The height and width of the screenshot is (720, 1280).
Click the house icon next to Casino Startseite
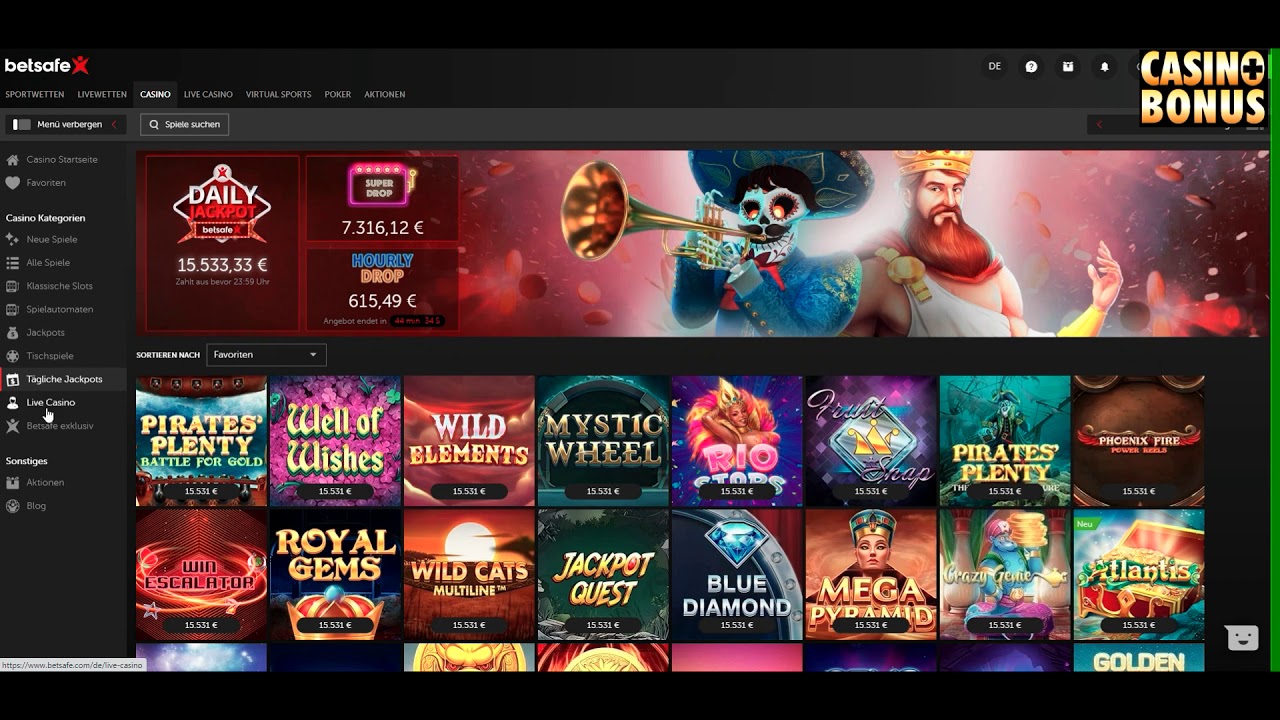[x=12, y=160]
